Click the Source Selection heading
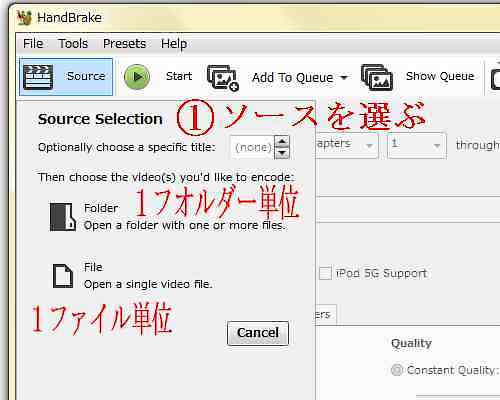The width and height of the screenshot is (500, 400). (100, 119)
